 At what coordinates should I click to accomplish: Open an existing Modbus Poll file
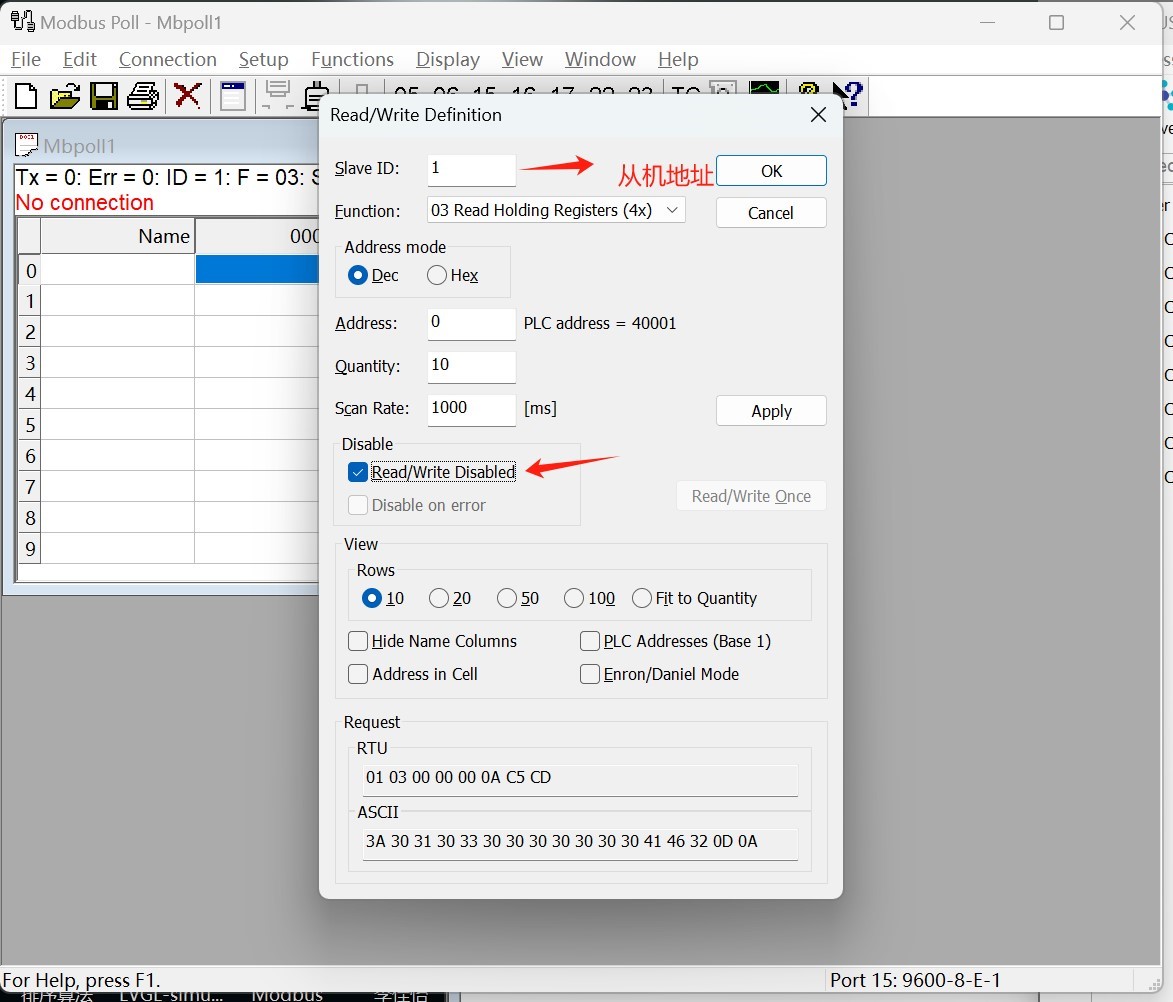(x=64, y=95)
